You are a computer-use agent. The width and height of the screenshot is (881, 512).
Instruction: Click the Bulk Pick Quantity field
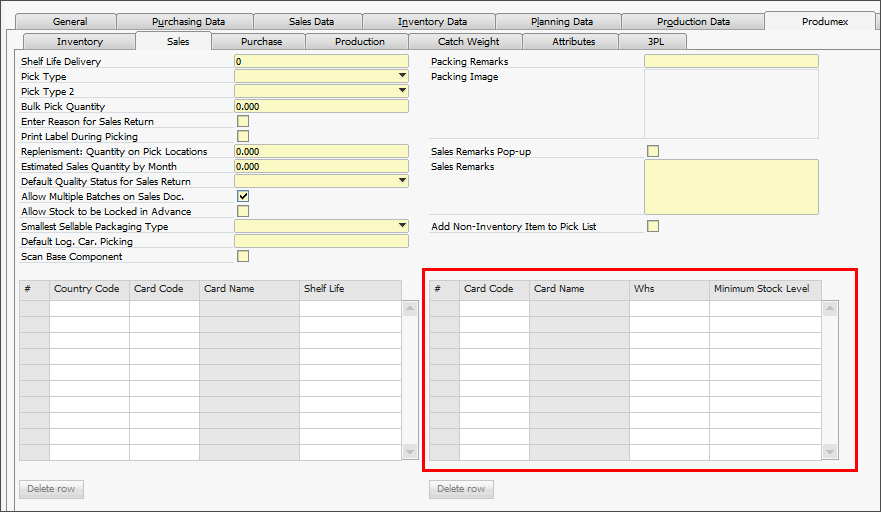[320, 106]
